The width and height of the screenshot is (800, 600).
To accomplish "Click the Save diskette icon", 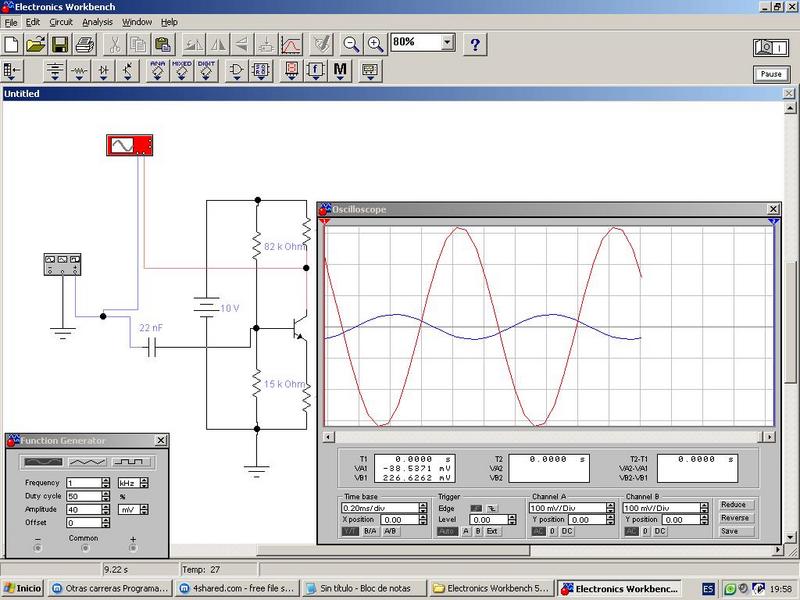I will click(x=60, y=44).
